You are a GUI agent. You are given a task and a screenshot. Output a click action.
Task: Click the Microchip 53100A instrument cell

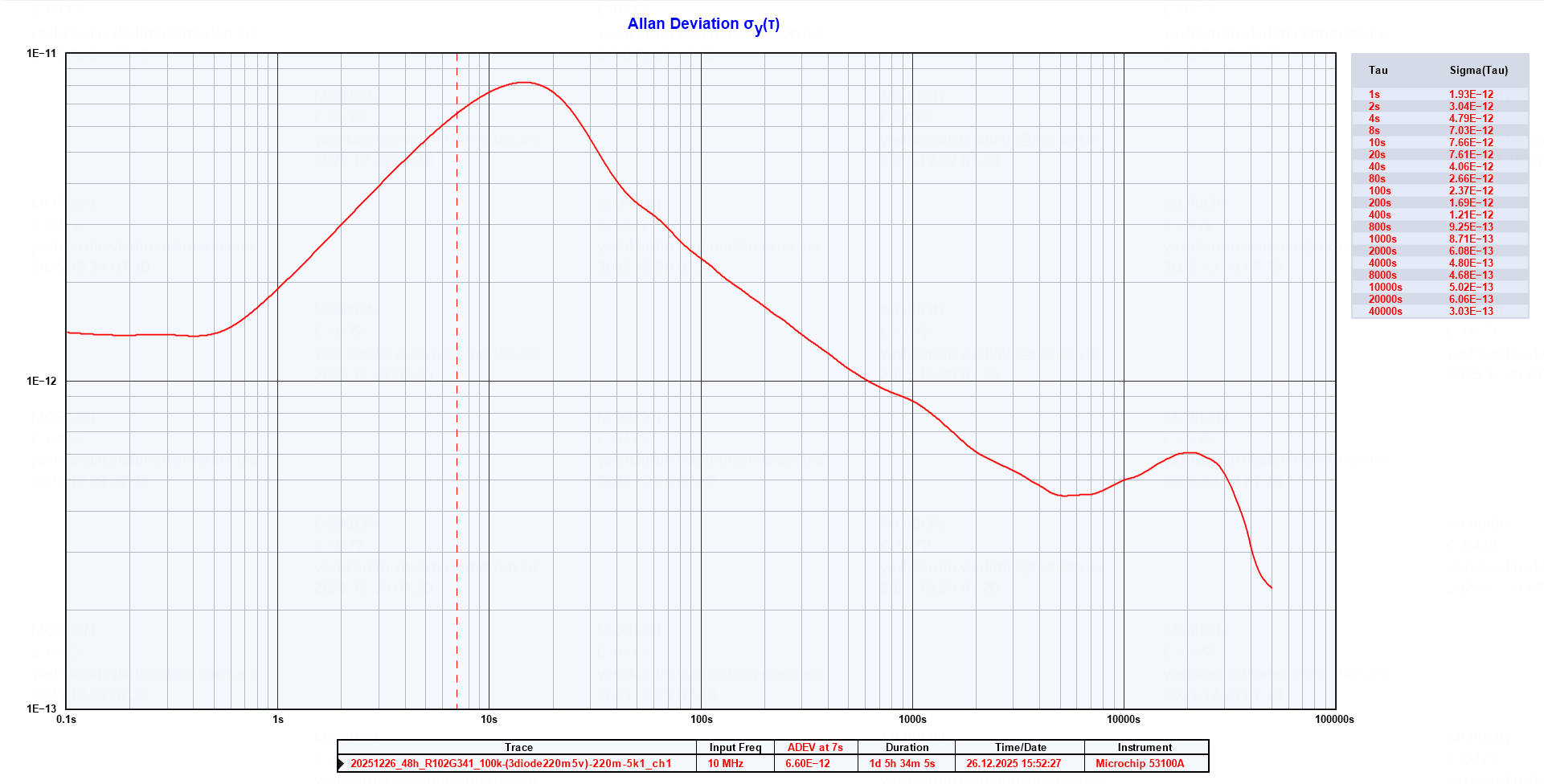pyautogui.click(x=1140, y=764)
